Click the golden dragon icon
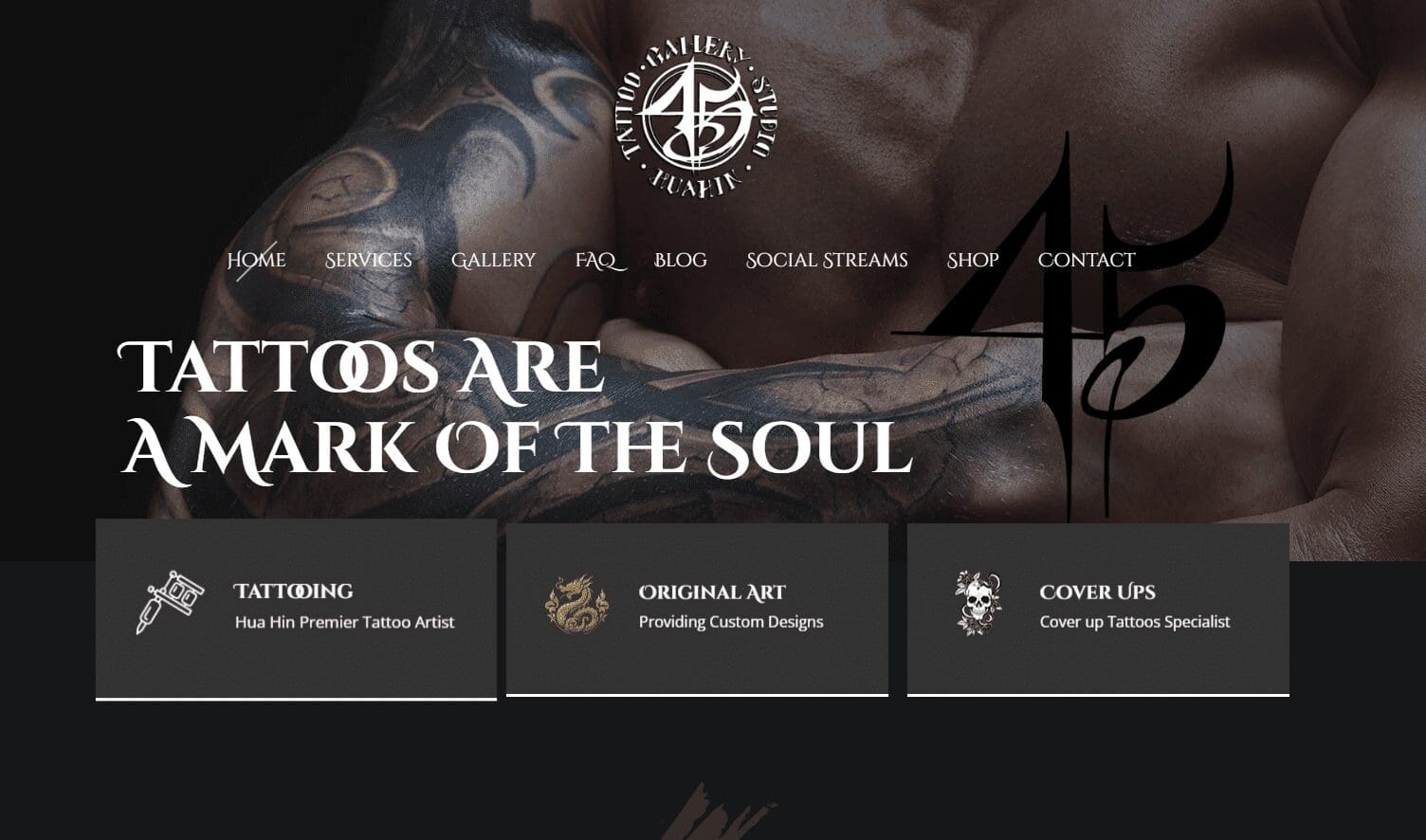 click(576, 604)
